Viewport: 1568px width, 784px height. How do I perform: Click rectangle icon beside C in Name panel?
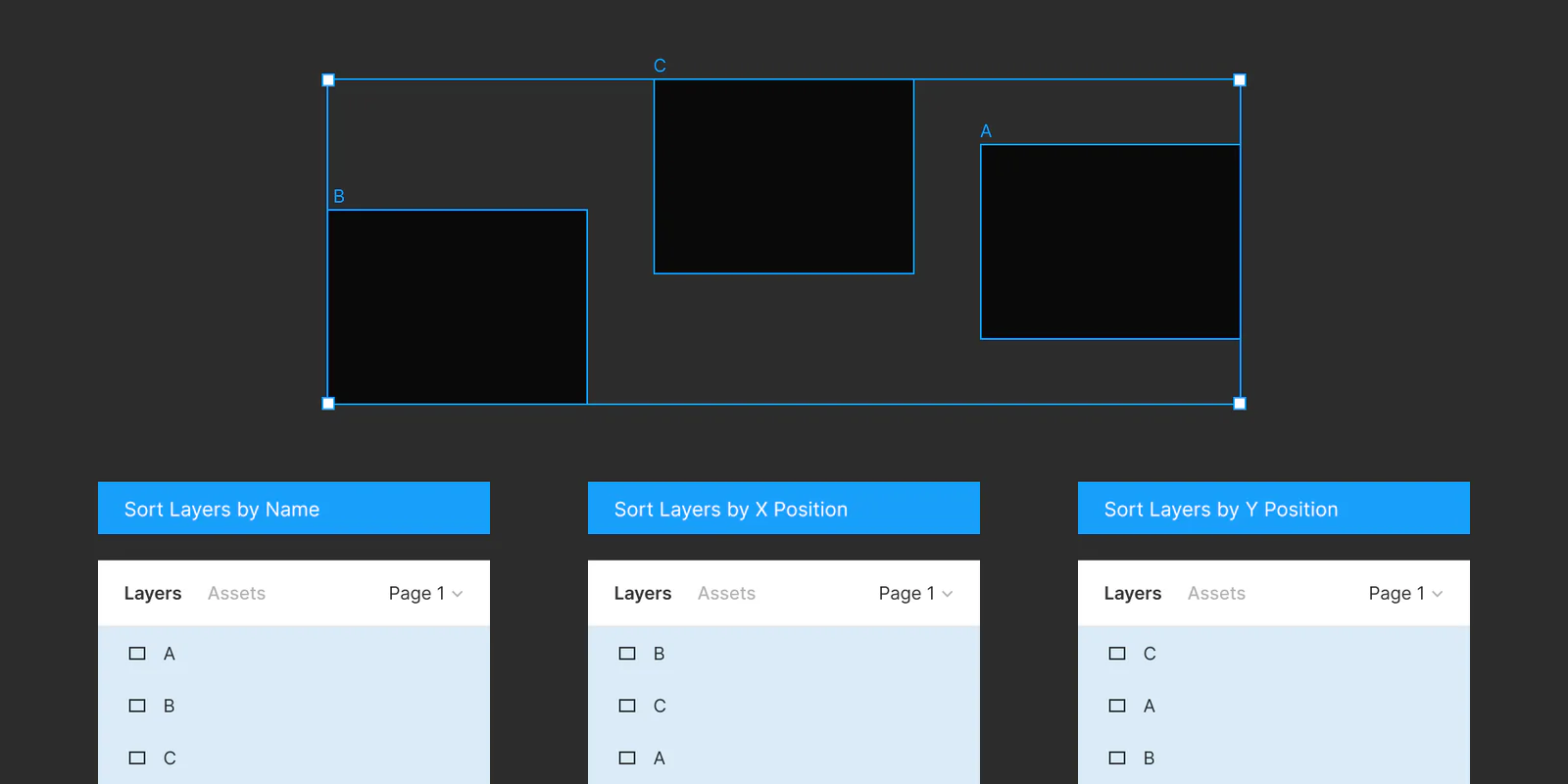[137, 758]
